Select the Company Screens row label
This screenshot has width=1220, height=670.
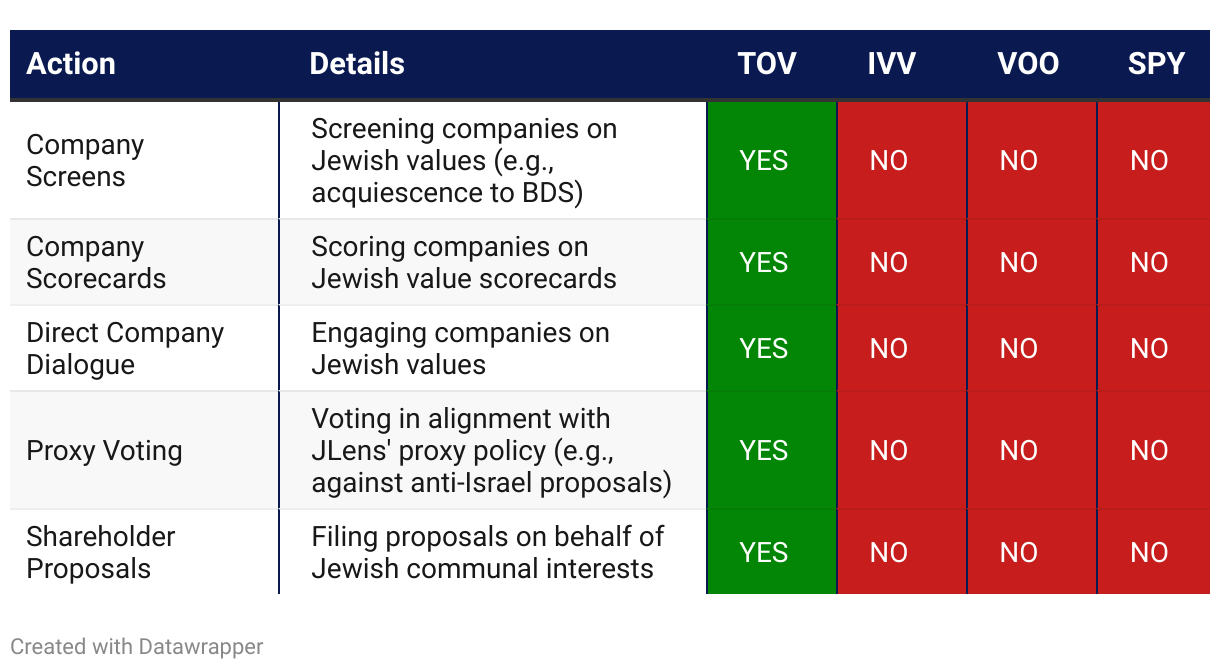(x=86, y=161)
